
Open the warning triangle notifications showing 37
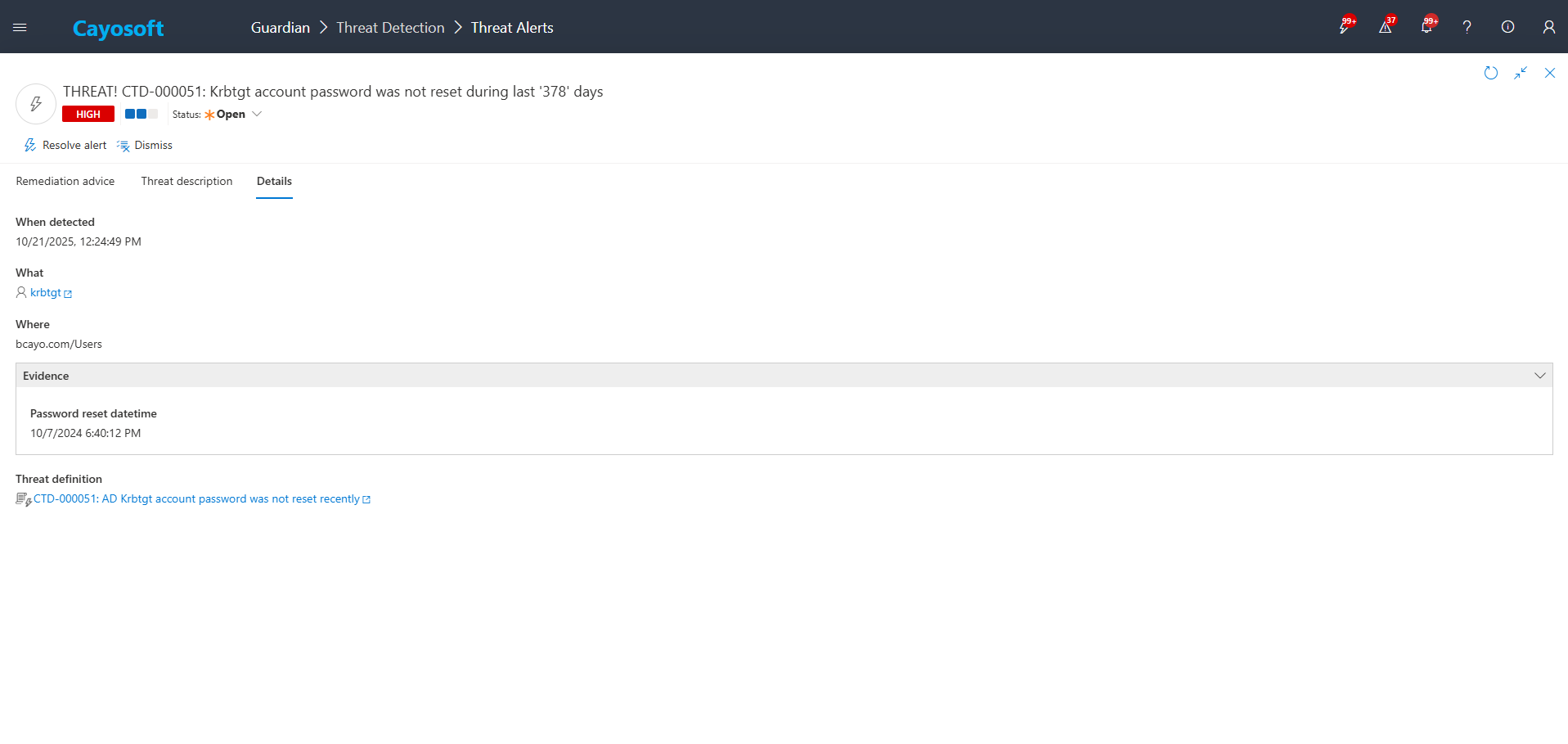[x=1385, y=27]
